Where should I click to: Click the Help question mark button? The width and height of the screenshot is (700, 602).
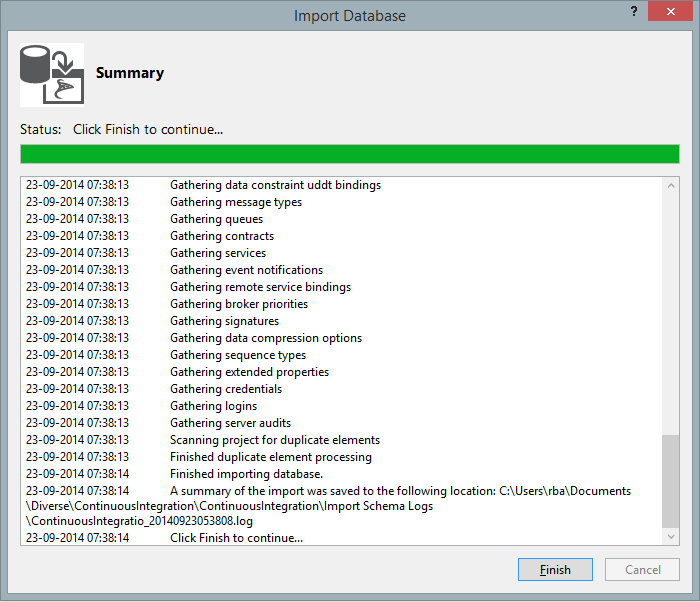(634, 12)
